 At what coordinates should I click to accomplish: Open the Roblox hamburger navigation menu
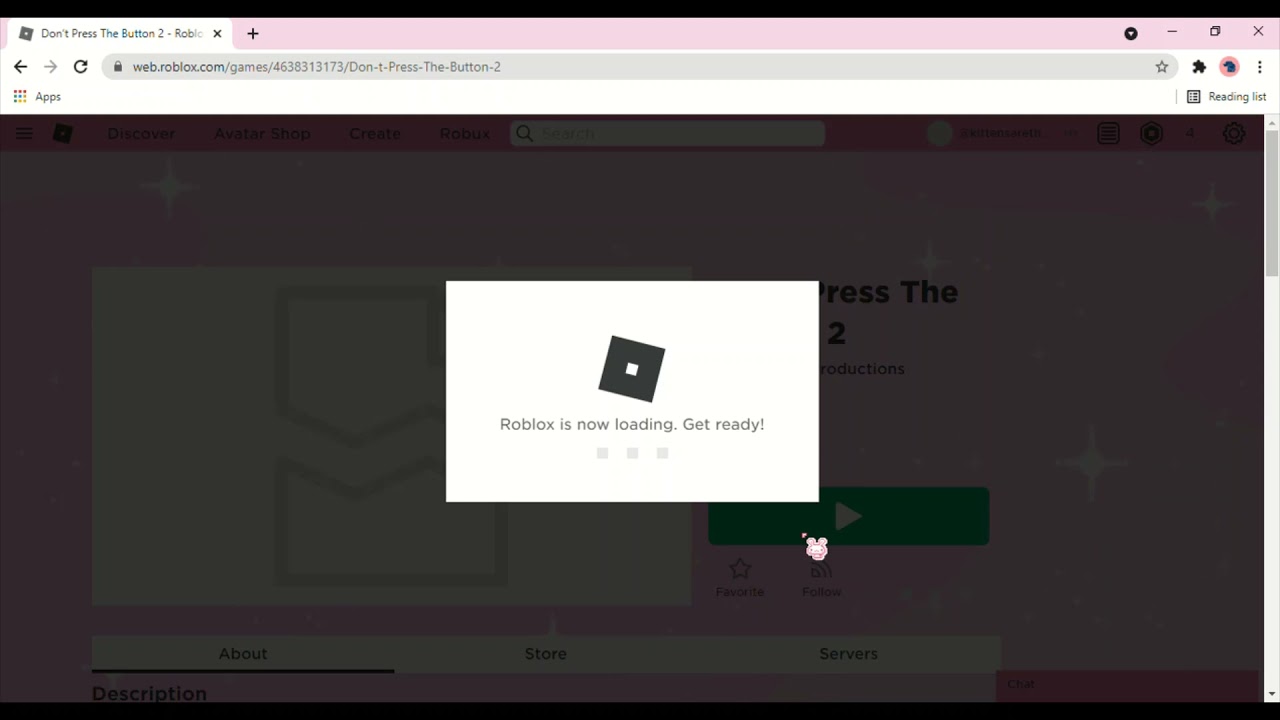(x=24, y=133)
